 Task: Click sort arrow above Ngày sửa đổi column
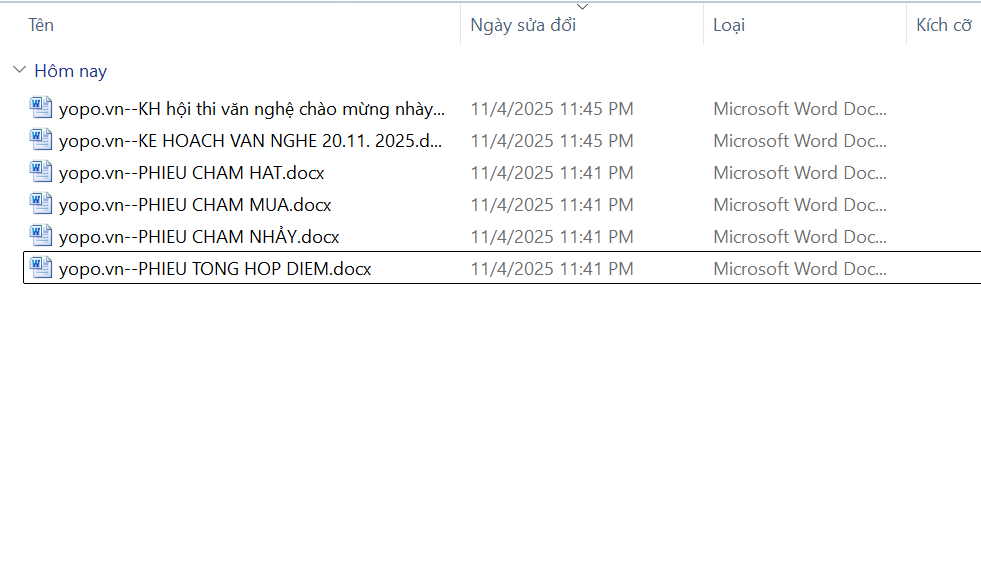click(582, 7)
